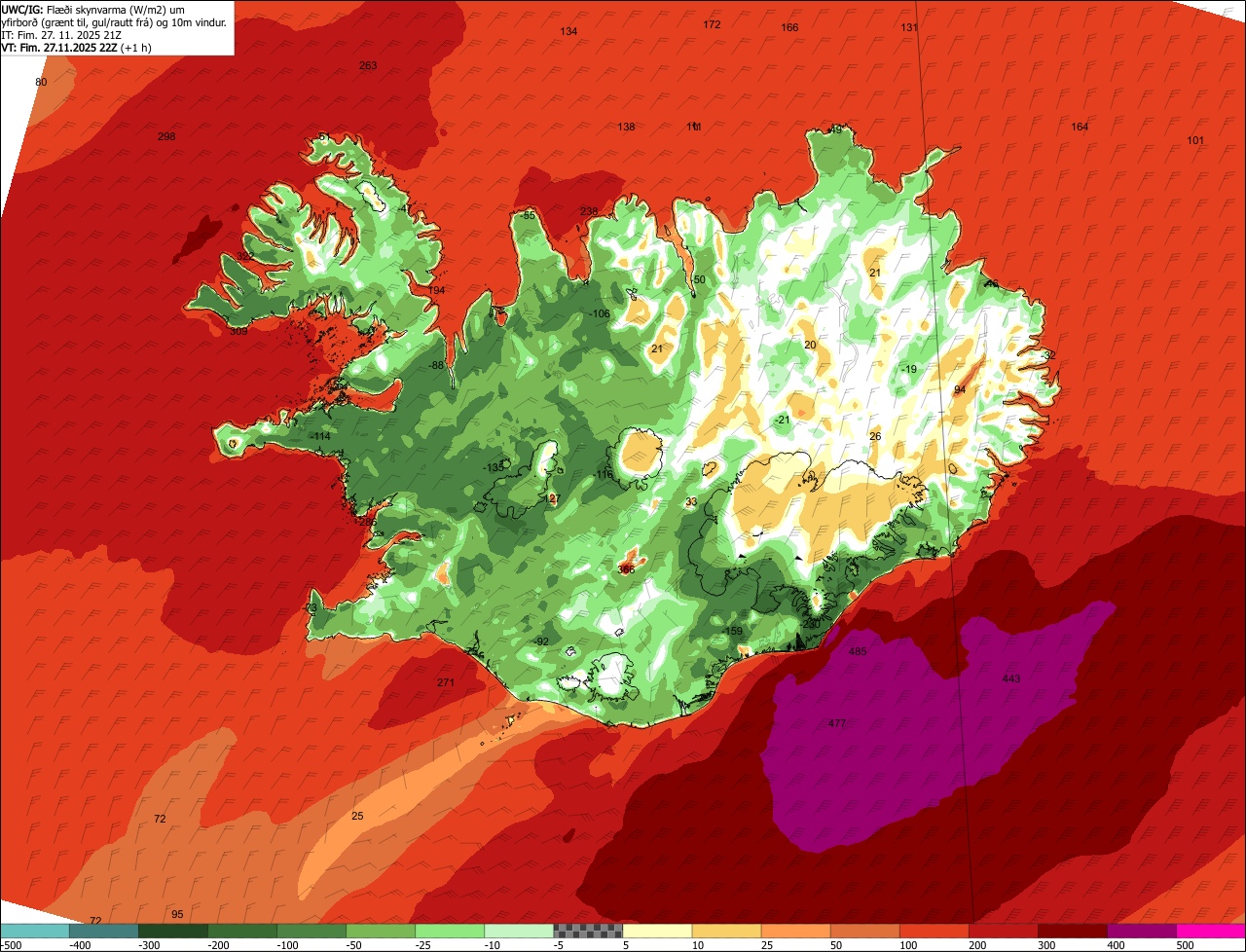1246x952 pixels.
Task: Click the 166 value near the top
Action: (789, 27)
